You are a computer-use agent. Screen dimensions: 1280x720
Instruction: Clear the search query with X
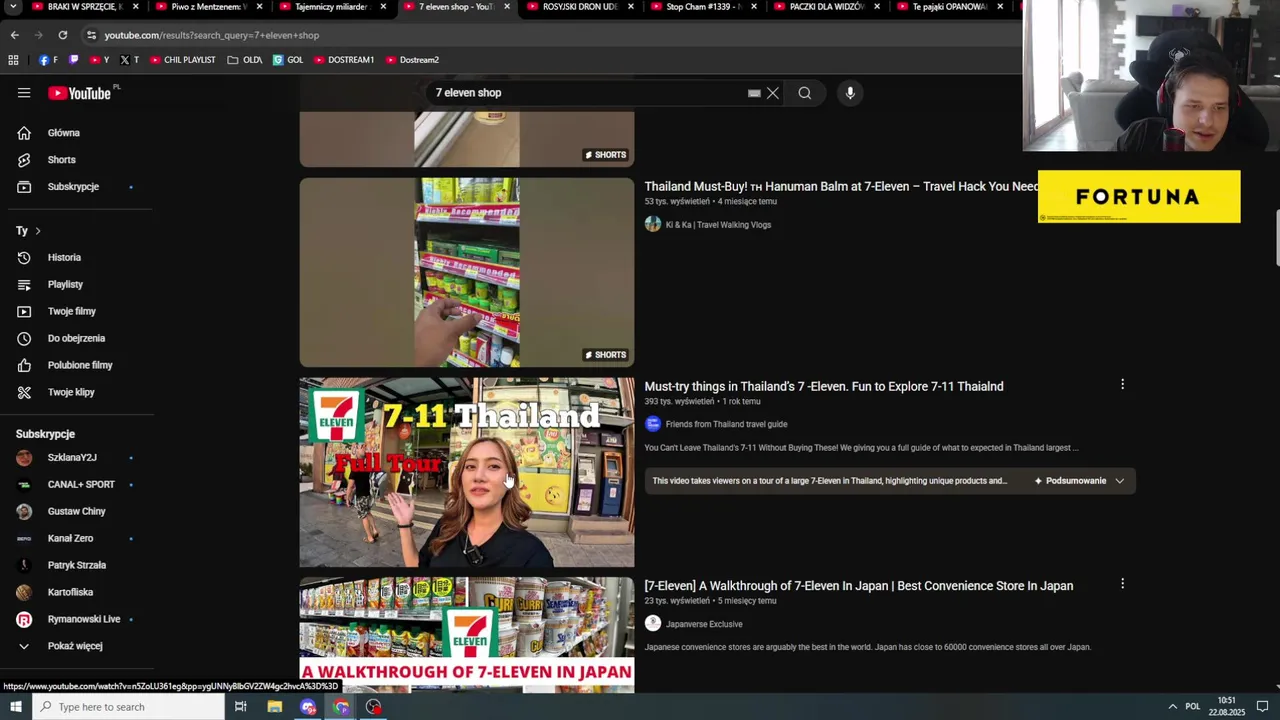pyautogui.click(x=773, y=93)
